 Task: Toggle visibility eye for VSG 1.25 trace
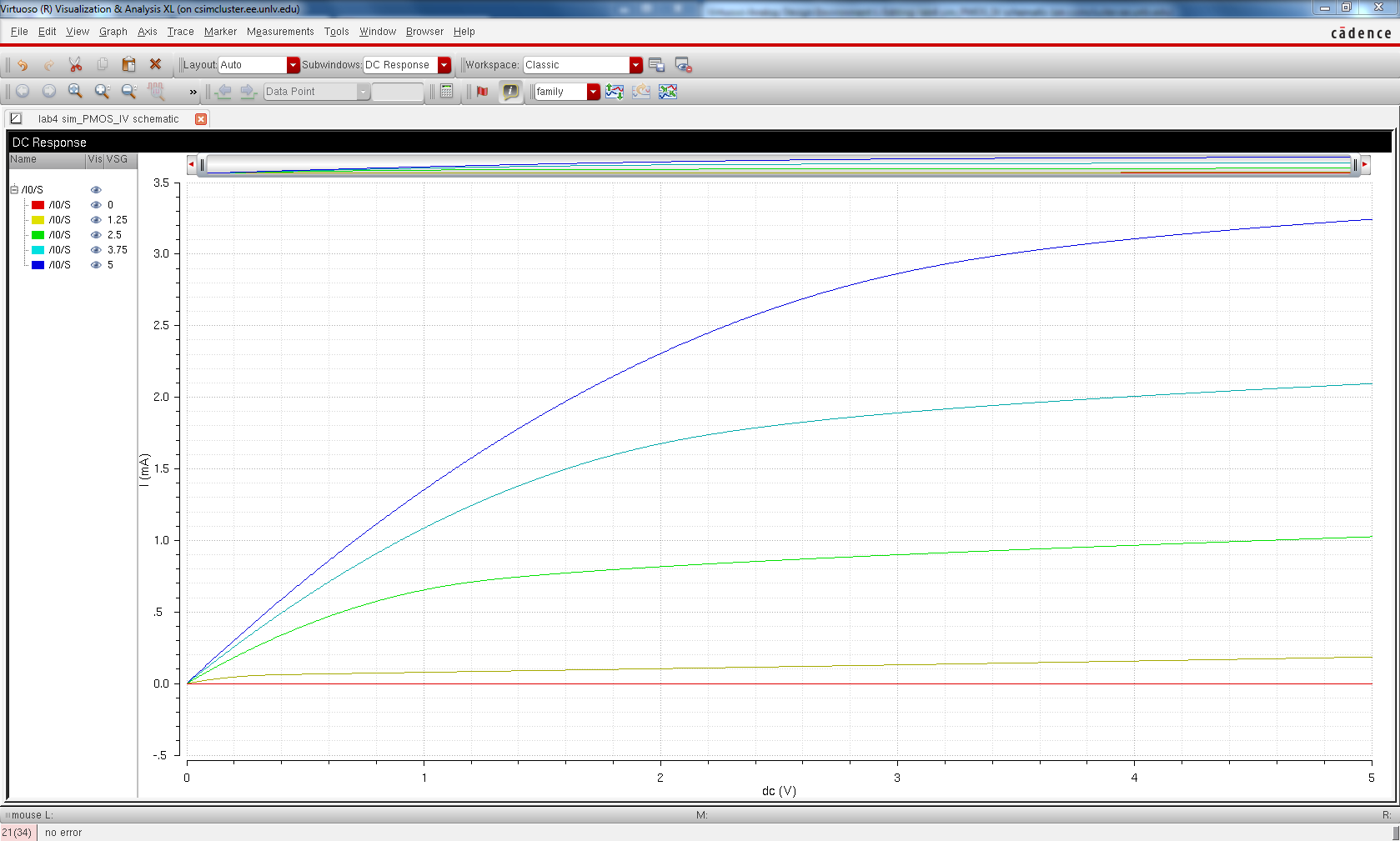pos(96,220)
